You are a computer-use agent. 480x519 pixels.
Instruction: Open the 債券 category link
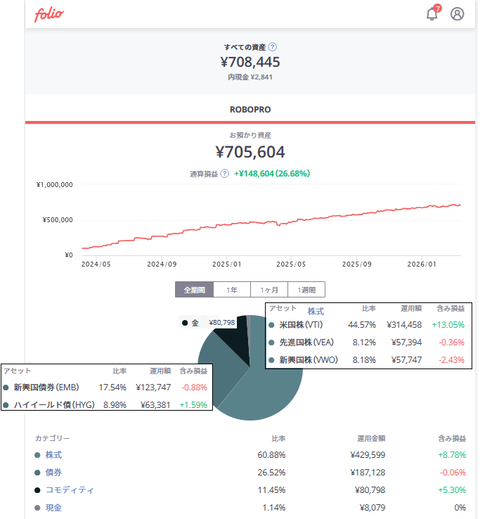(x=54, y=472)
